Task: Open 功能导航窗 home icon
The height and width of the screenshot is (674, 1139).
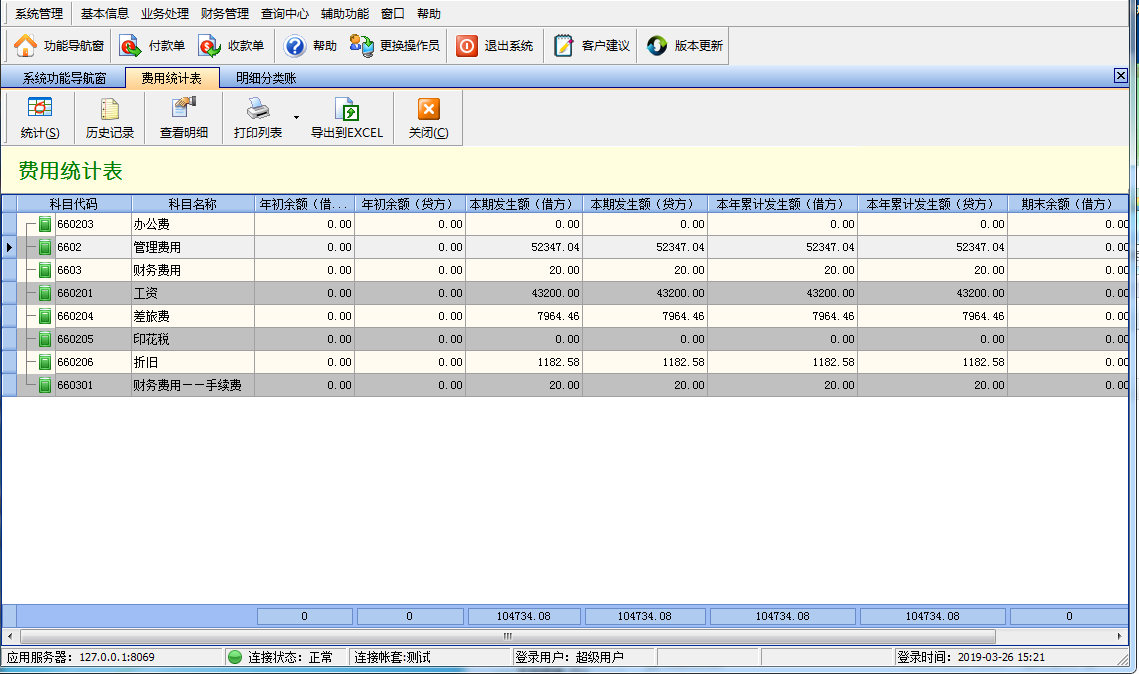Action: point(25,46)
